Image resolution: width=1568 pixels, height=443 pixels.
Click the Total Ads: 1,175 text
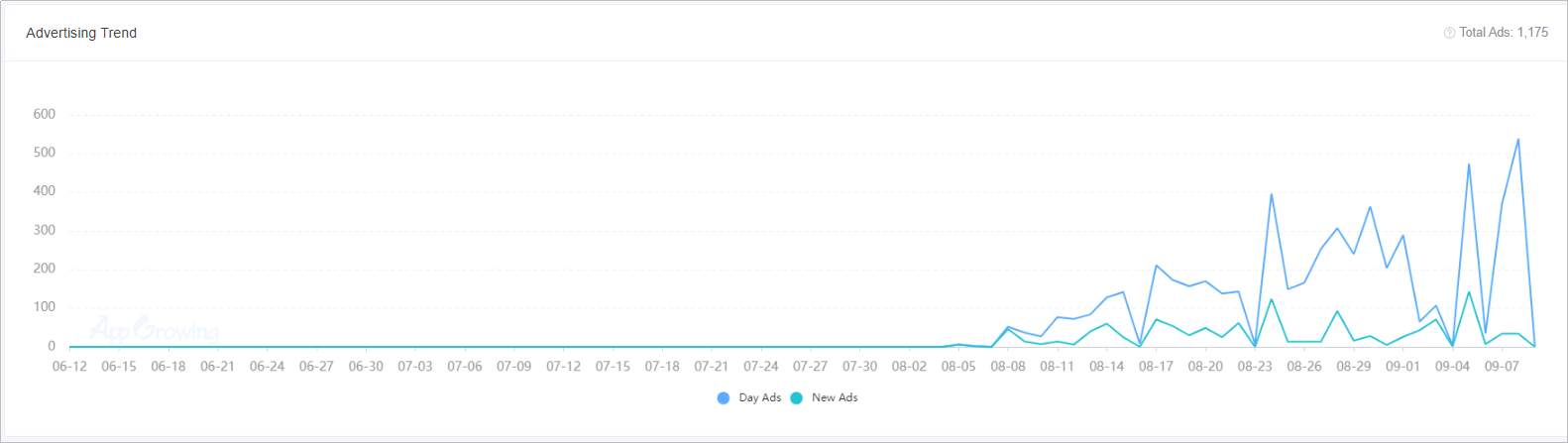point(1504,33)
